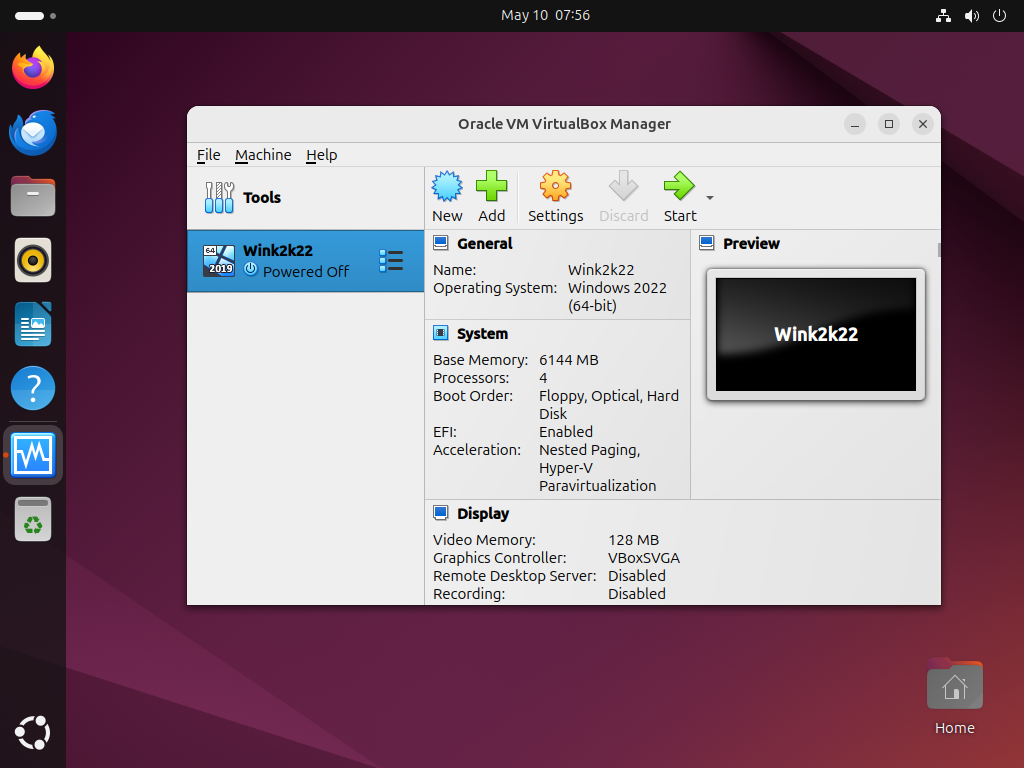Click the details pane vertical scrollbar
This screenshot has height=768, width=1024.
click(939, 250)
